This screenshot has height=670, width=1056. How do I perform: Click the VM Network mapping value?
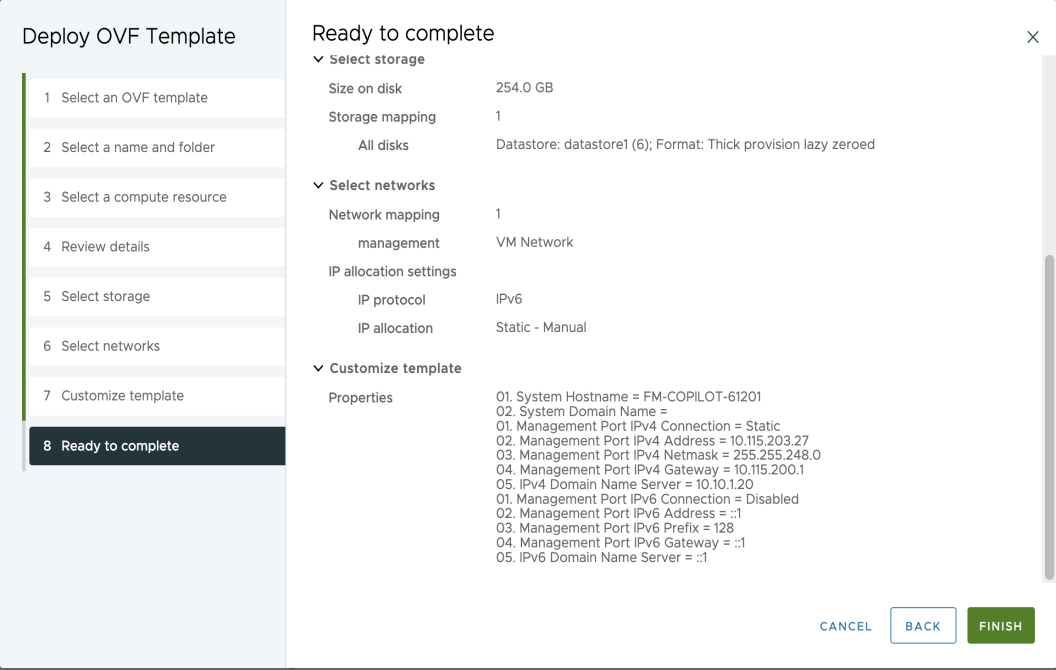point(534,242)
